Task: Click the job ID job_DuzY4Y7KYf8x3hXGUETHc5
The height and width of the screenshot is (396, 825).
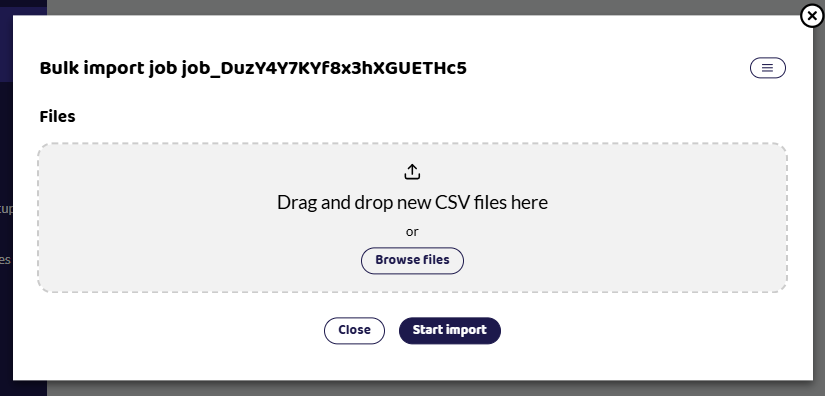Action: coord(324,68)
